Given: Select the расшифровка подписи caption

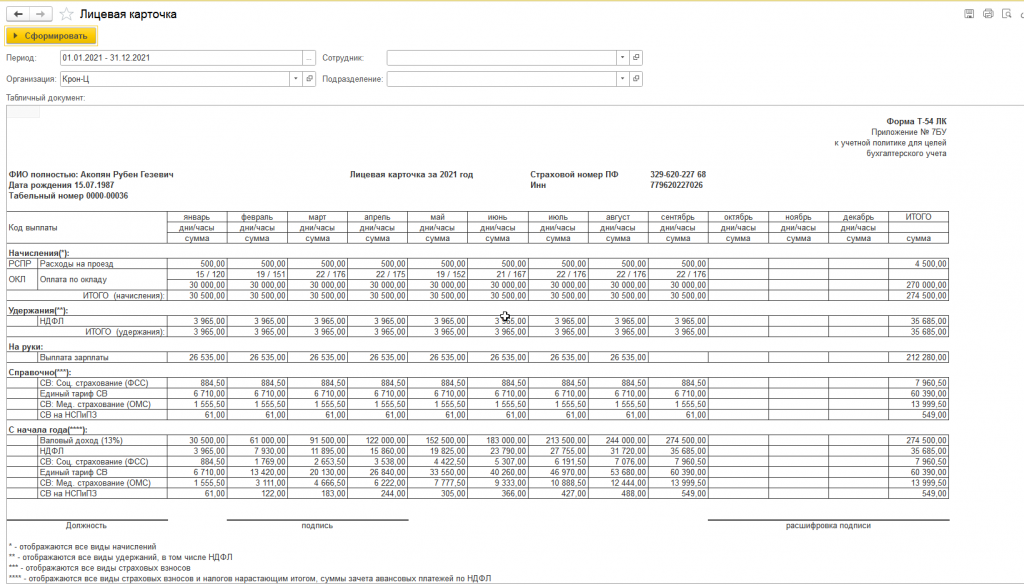Looking at the screenshot, I should [828, 526].
